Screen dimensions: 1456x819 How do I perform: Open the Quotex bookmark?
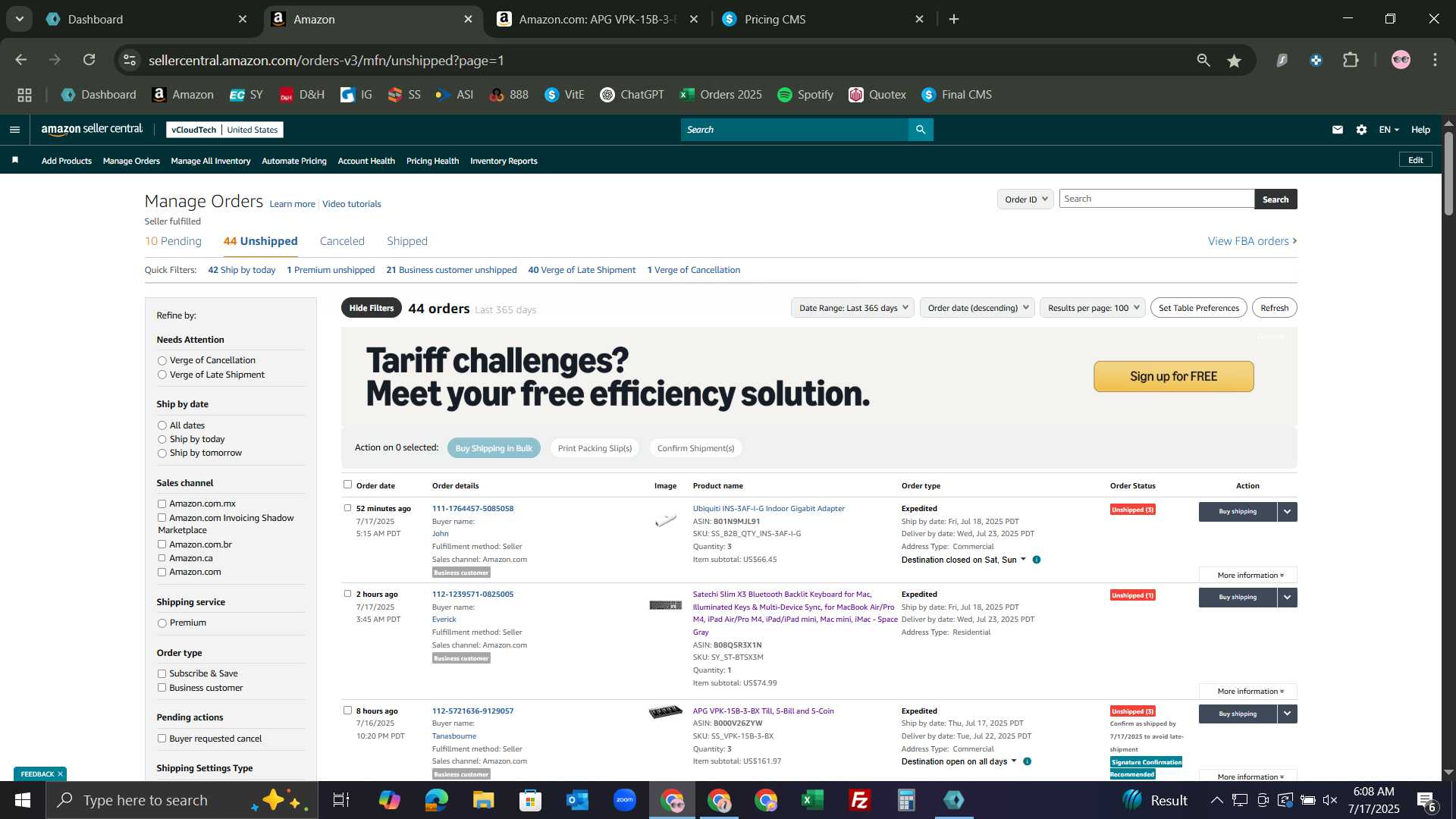pos(877,95)
